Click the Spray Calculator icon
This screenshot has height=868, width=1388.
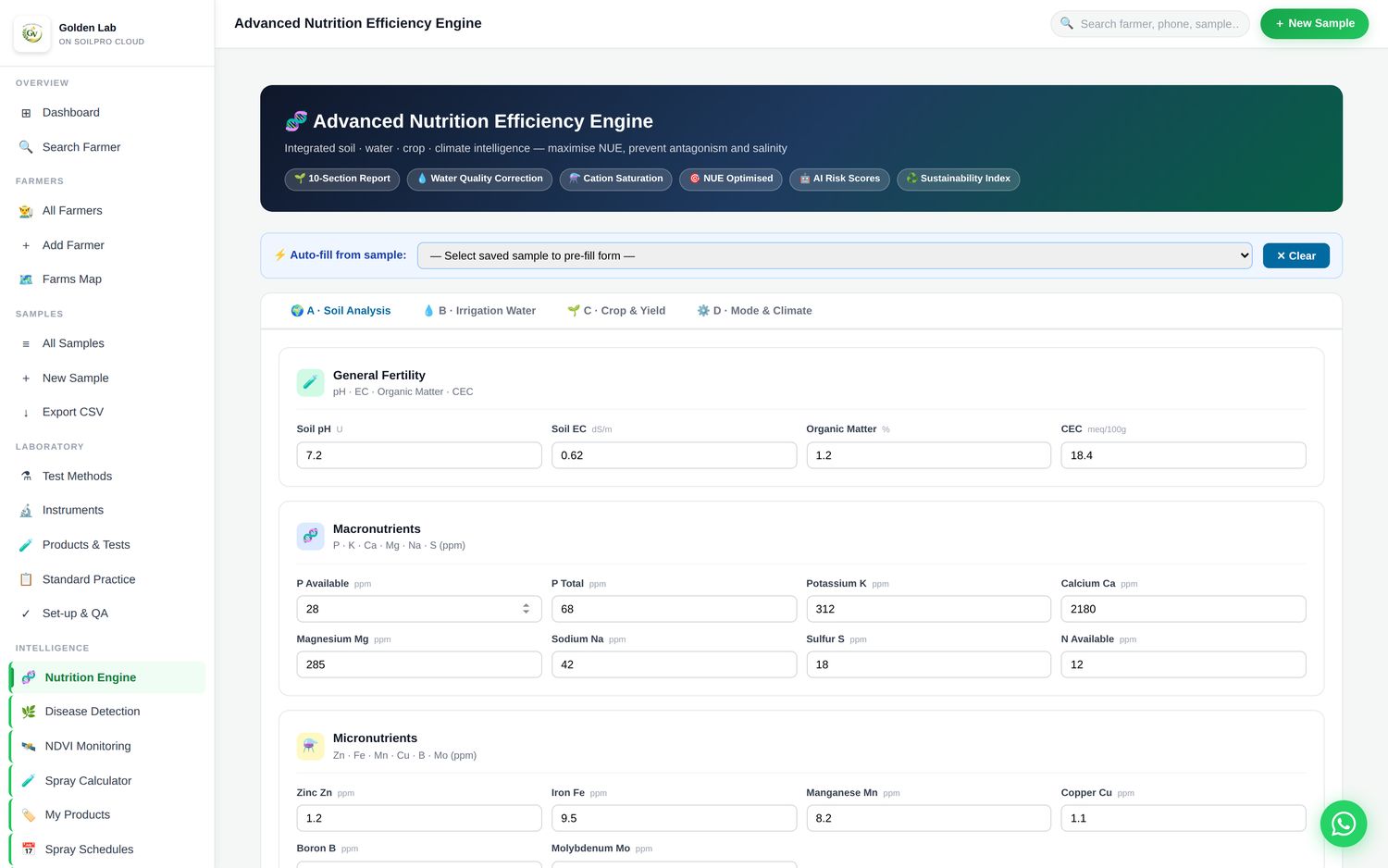[x=29, y=781]
